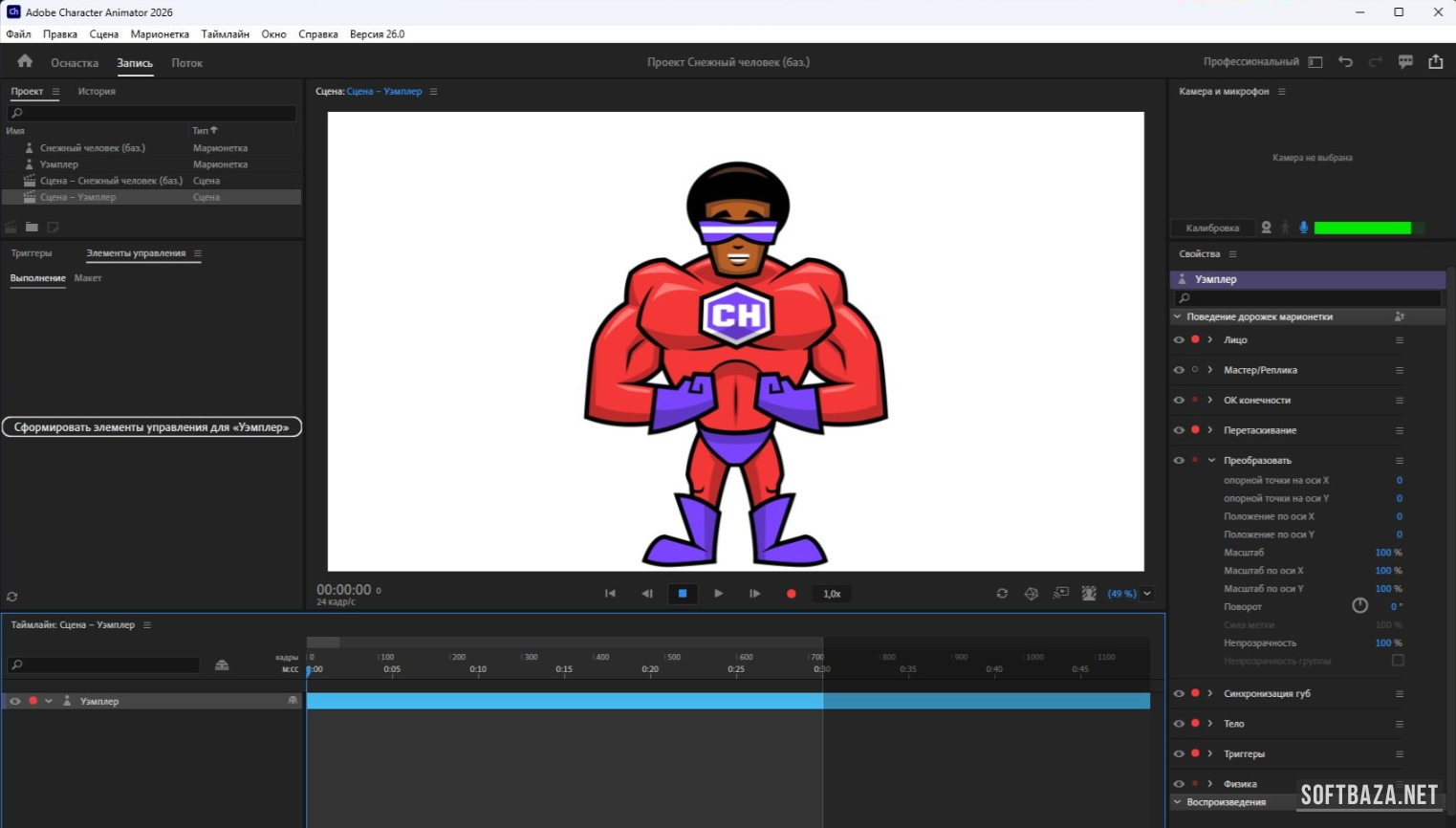Click the Share export icon at top right

tap(1435, 62)
